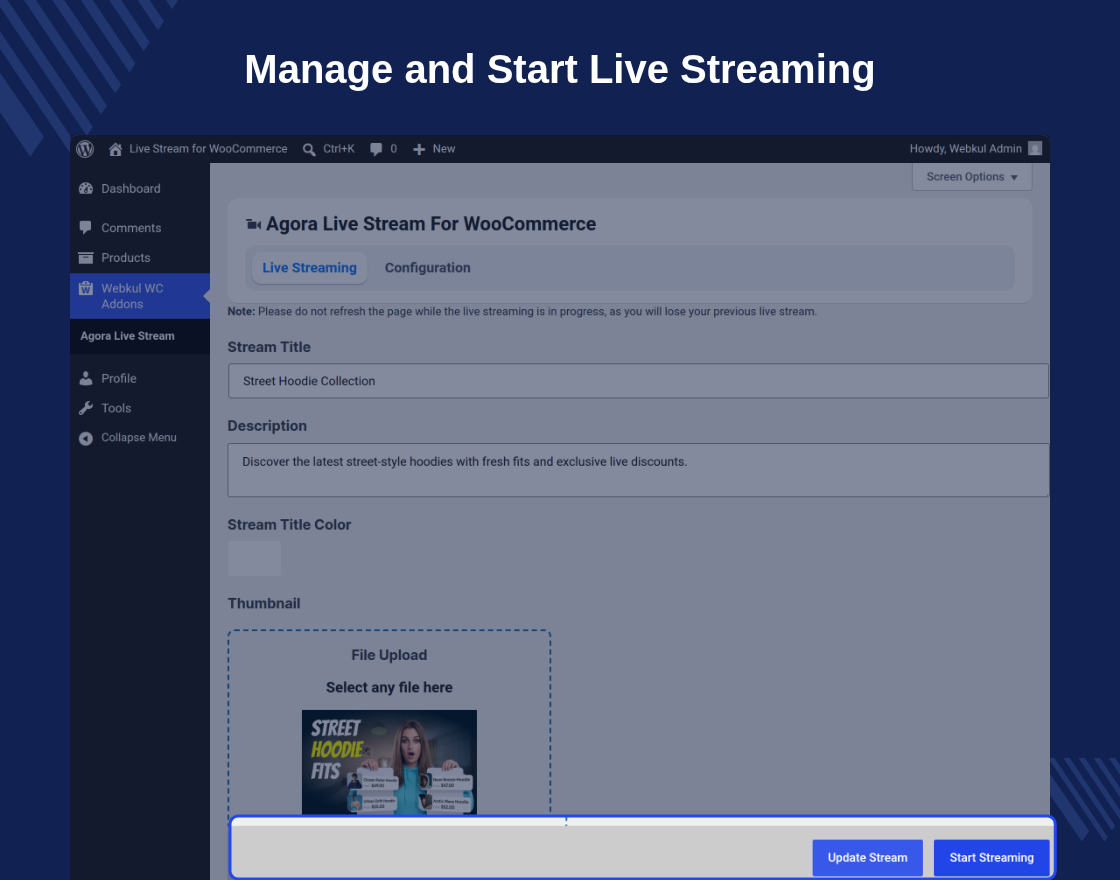Image resolution: width=1120 pixels, height=880 pixels.
Task: Click the Description text area
Action: pyautogui.click(x=638, y=470)
